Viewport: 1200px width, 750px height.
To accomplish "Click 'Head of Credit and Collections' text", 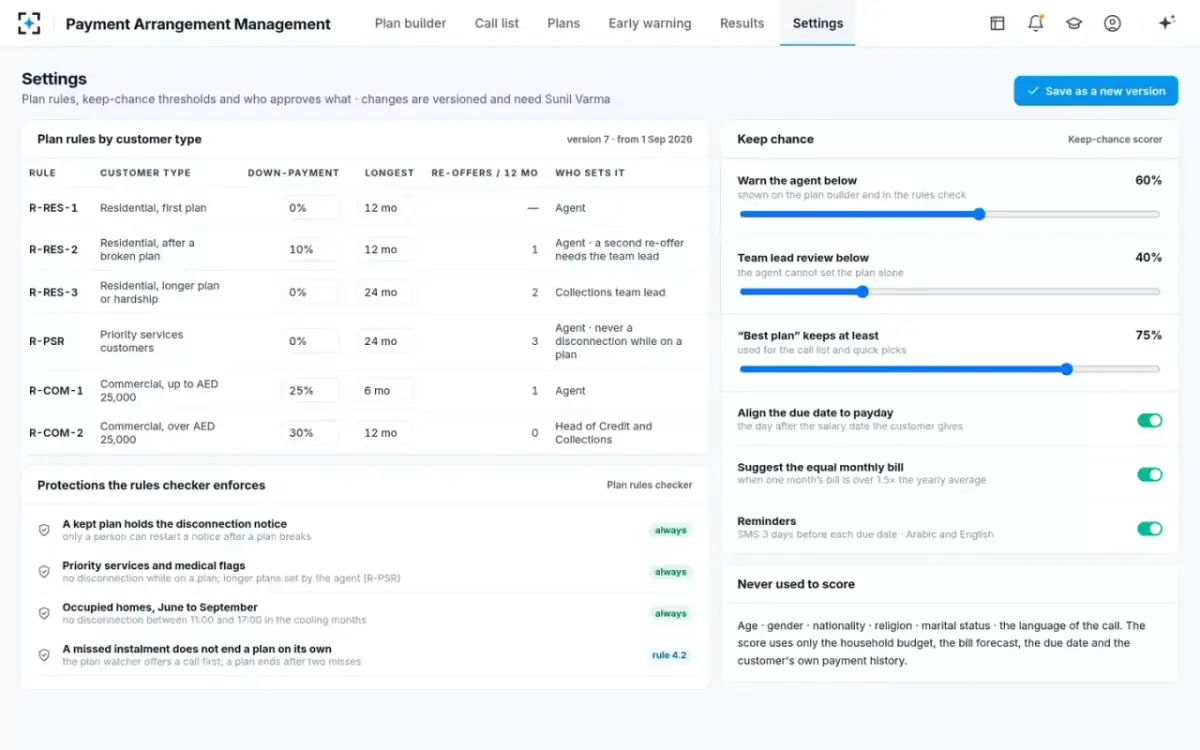I will 603,433.
